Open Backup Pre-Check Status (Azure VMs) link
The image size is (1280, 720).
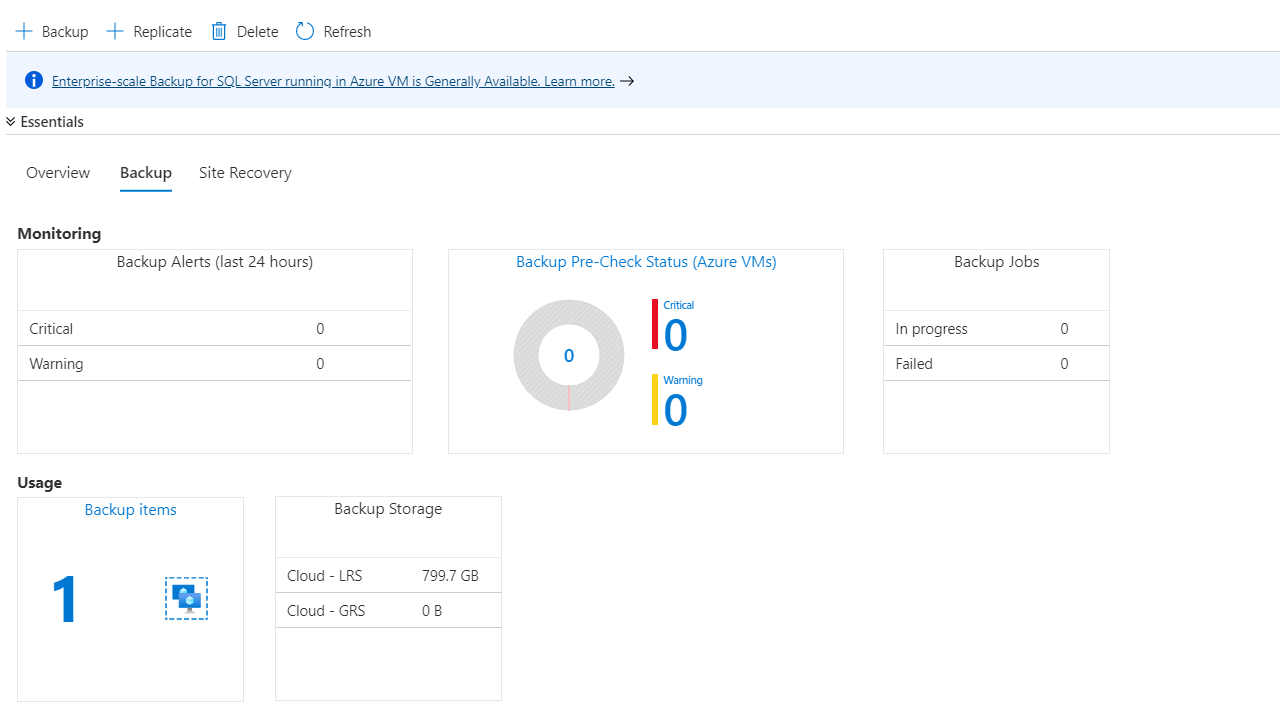point(646,262)
